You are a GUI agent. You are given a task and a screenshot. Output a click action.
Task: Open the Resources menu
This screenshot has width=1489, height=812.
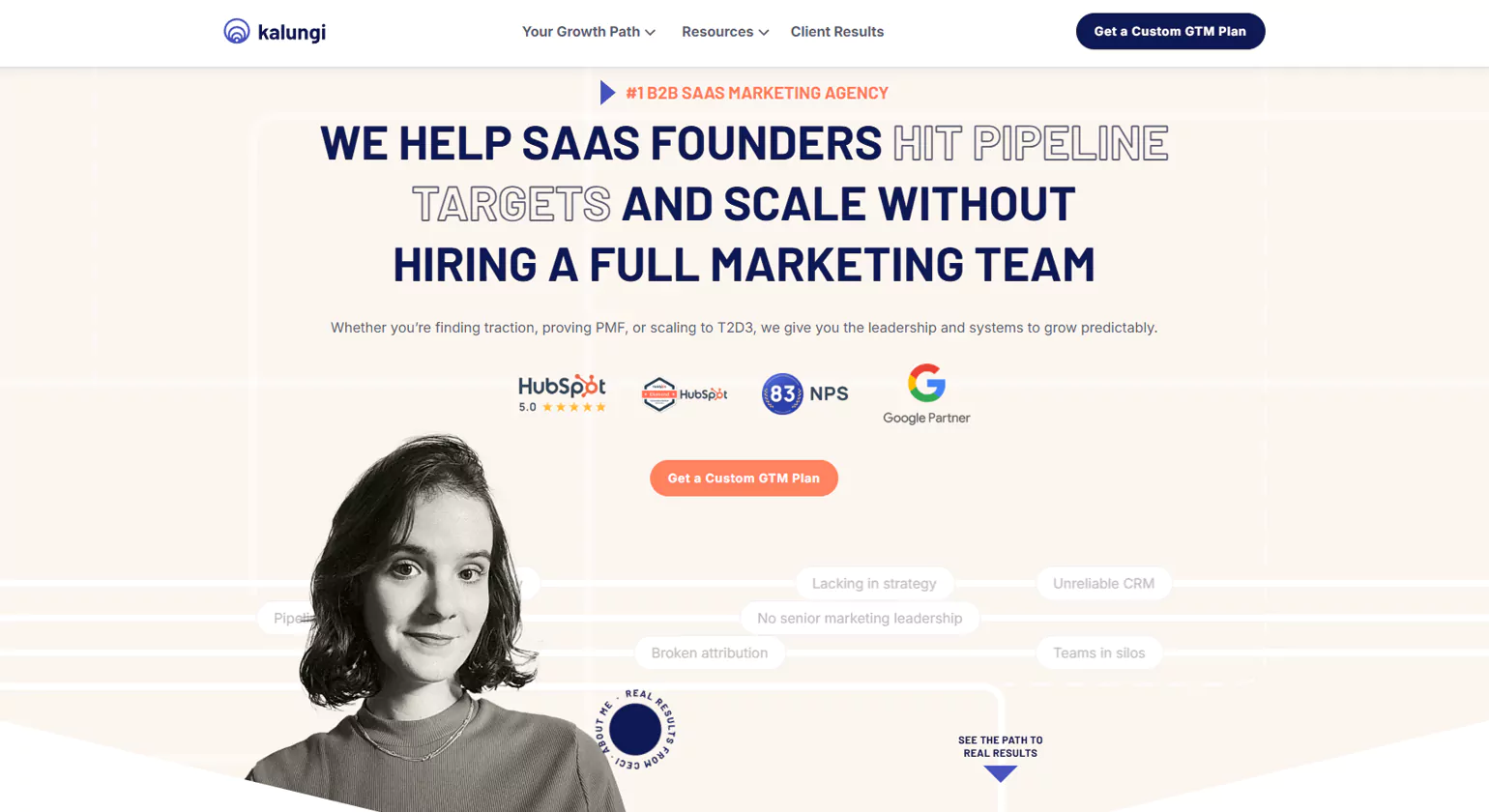tap(725, 32)
